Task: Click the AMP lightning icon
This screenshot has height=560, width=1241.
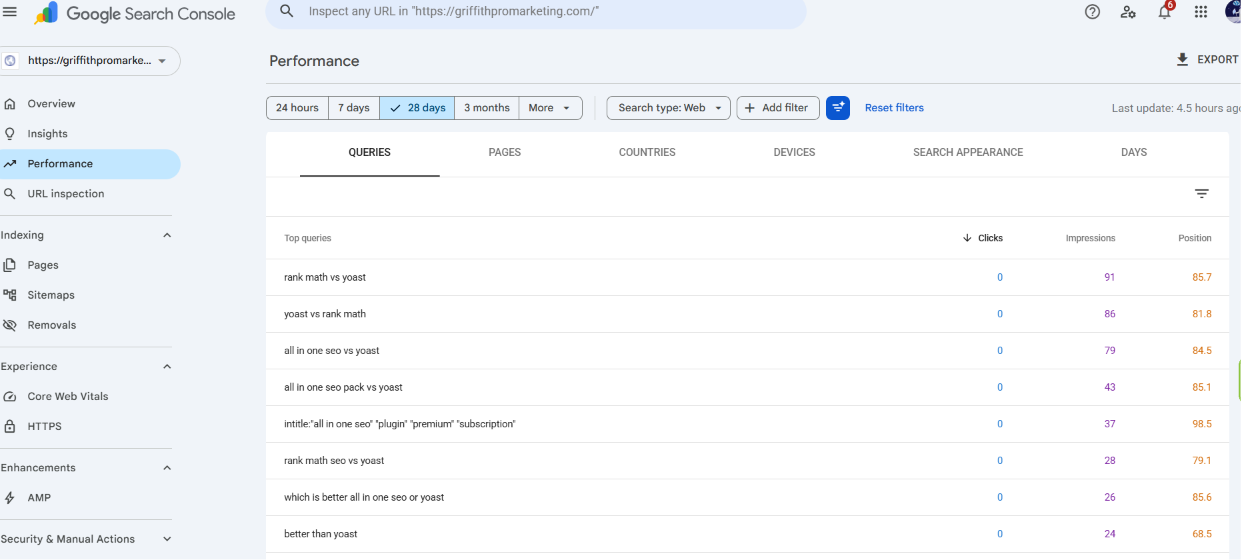Action: [x=10, y=498]
